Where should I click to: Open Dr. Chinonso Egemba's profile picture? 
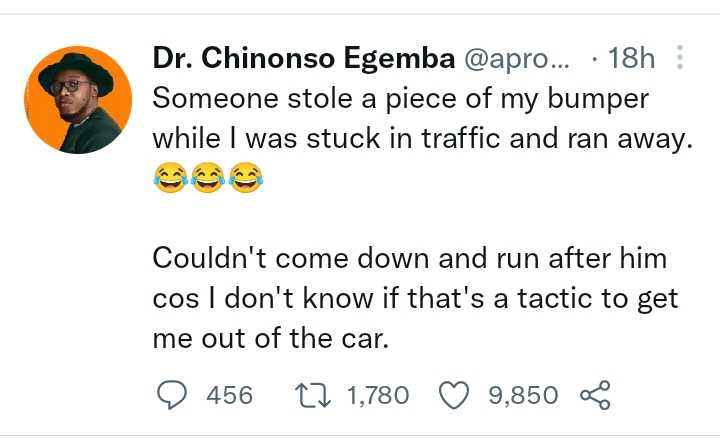coord(85,100)
